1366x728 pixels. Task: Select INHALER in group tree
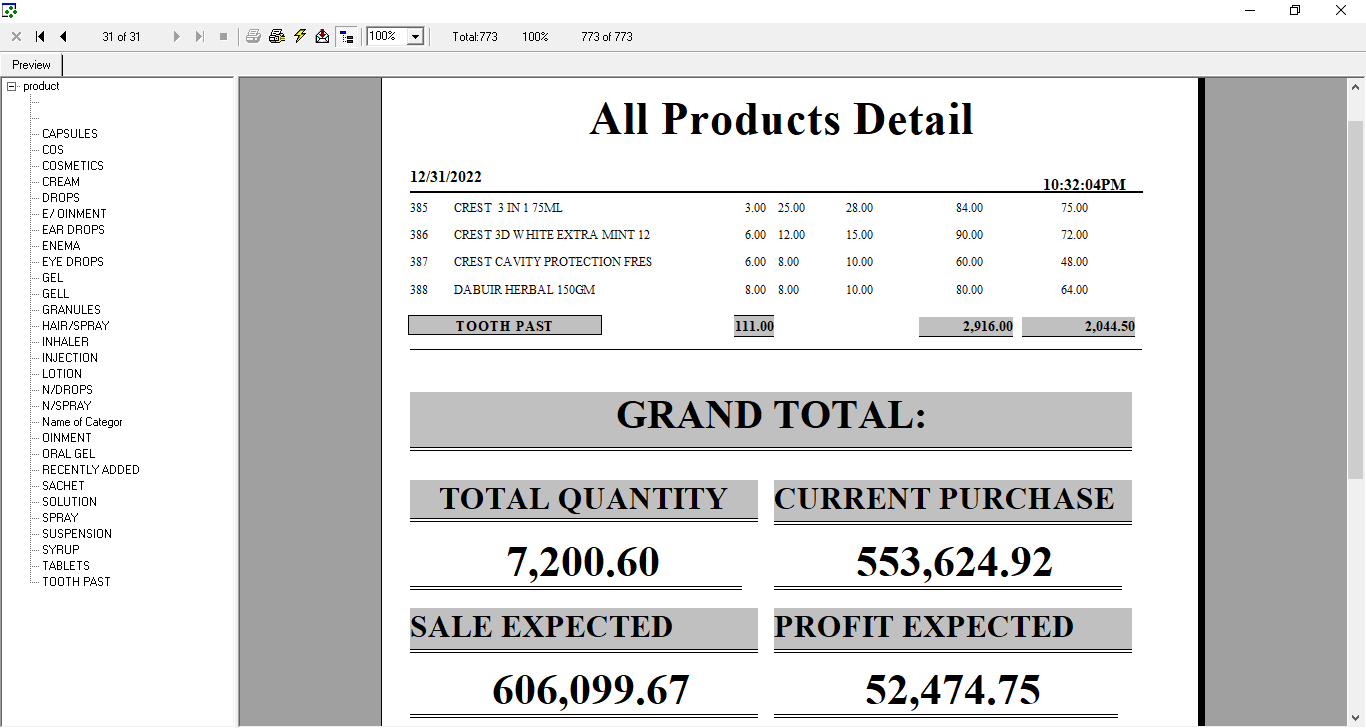click(x=65, y=342)
